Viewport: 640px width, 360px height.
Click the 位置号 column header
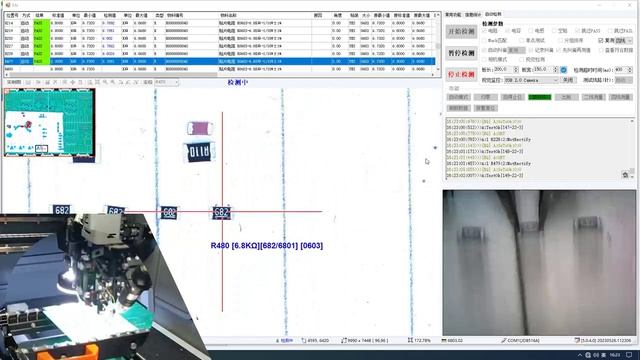pos(12,15)
